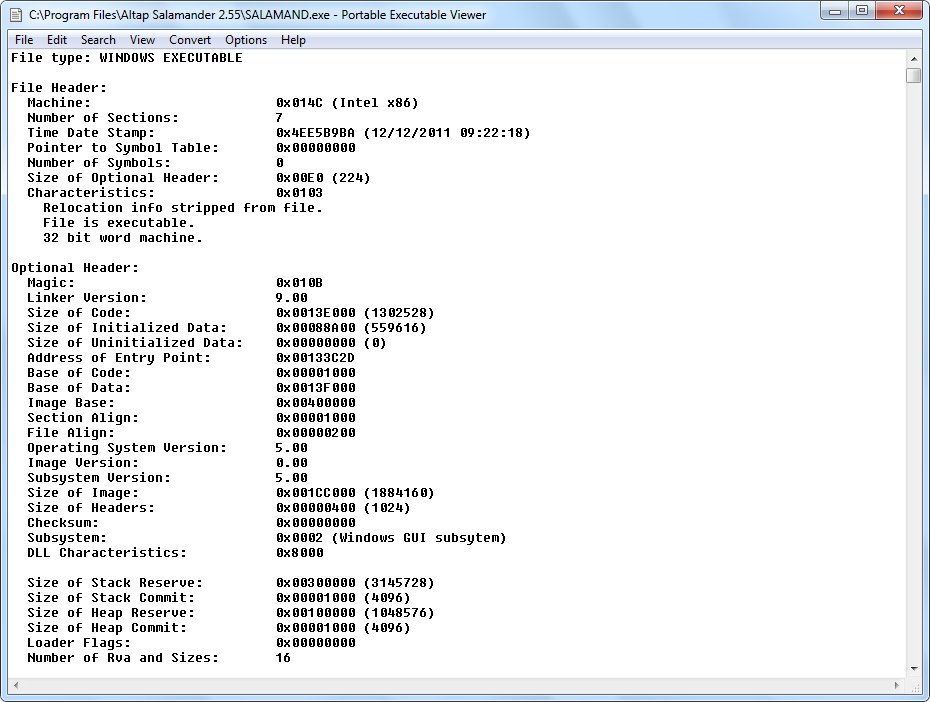The image size is (930, 702).
Task: Click 'Number of Symbols:' label
Action: pos(99,163)
